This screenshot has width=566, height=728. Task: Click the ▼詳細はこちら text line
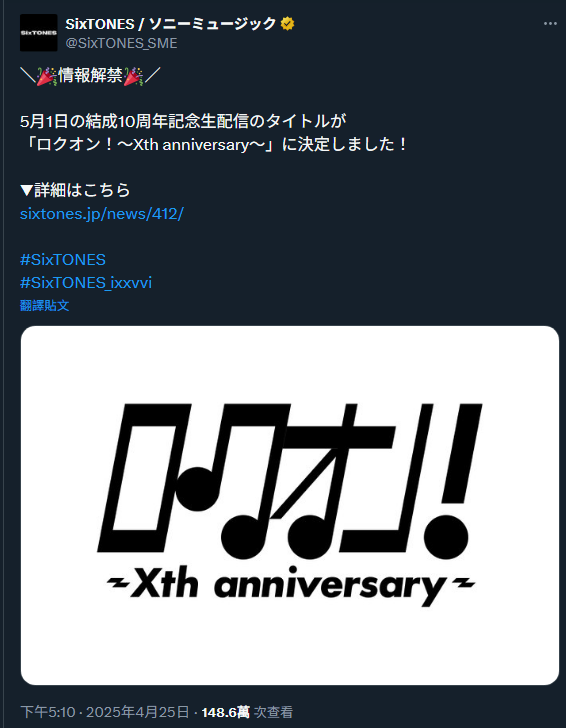(75, 190)
